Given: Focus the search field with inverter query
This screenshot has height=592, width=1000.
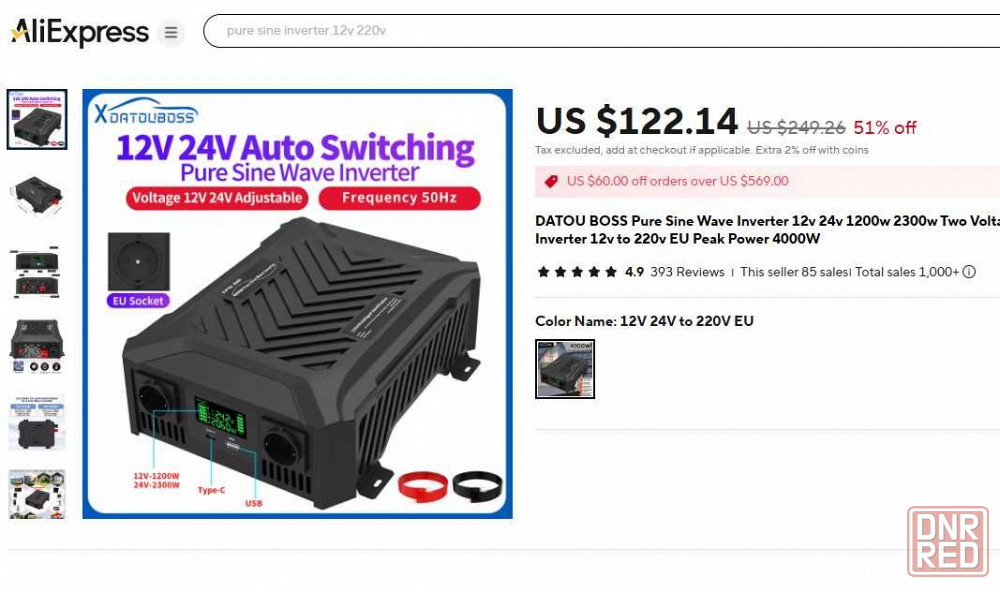Looking at the screenshot, I should click(601, 31).
